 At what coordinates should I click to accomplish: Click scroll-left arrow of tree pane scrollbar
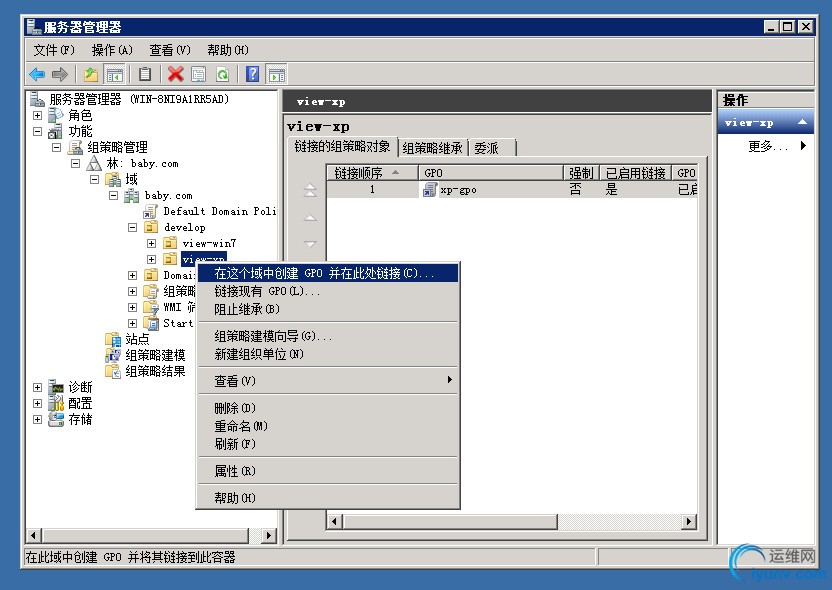pos(34,535)
